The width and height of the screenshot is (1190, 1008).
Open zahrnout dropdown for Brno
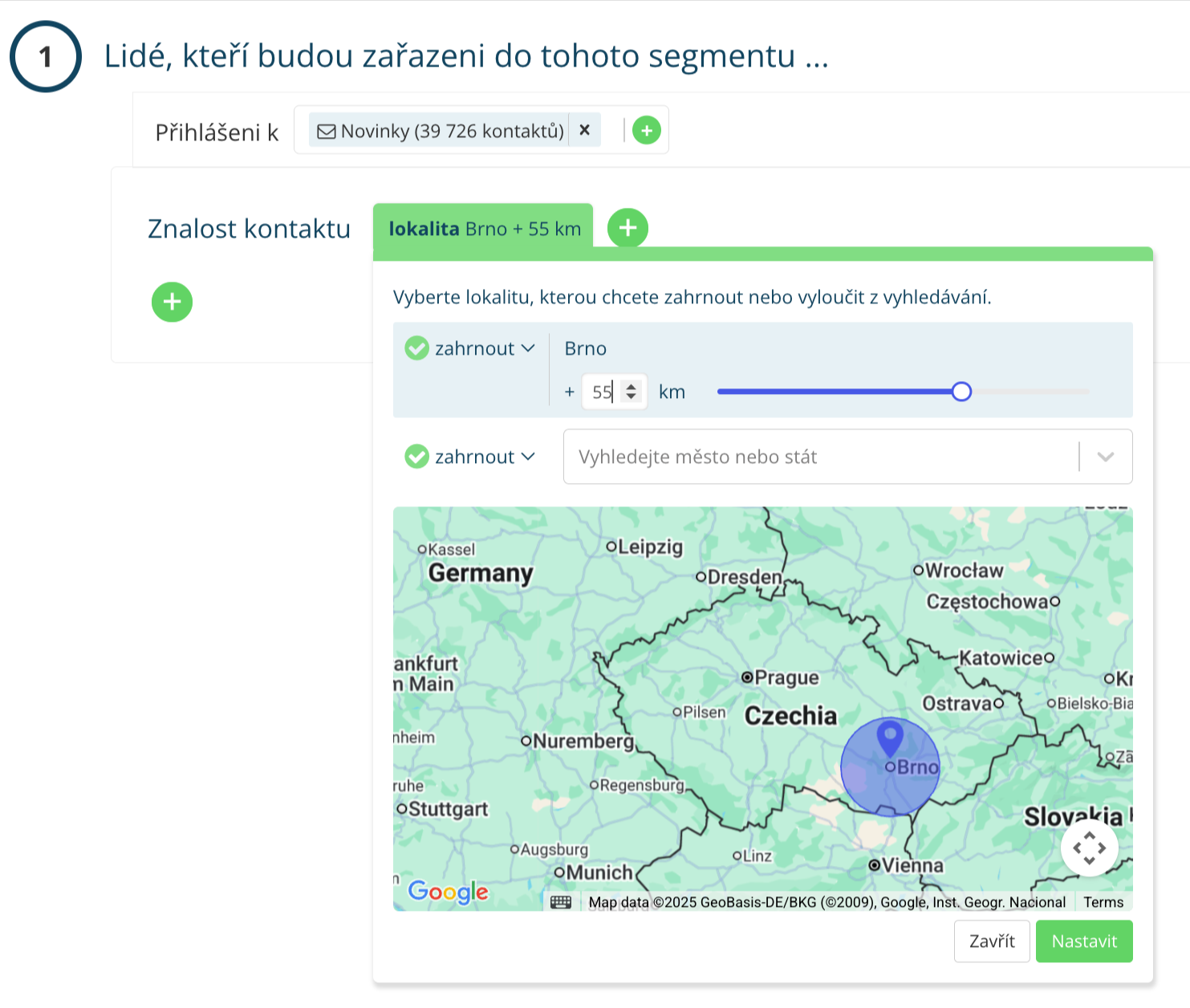coord(484,348)
